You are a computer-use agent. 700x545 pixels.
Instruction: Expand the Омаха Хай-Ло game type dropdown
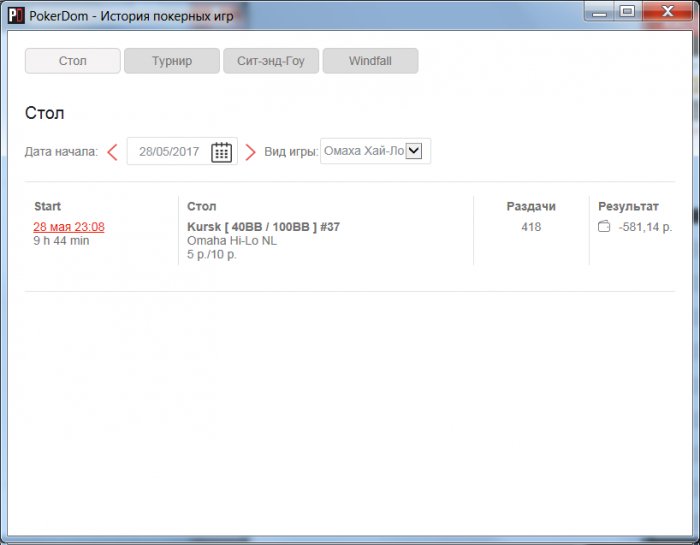coord(414,150)
